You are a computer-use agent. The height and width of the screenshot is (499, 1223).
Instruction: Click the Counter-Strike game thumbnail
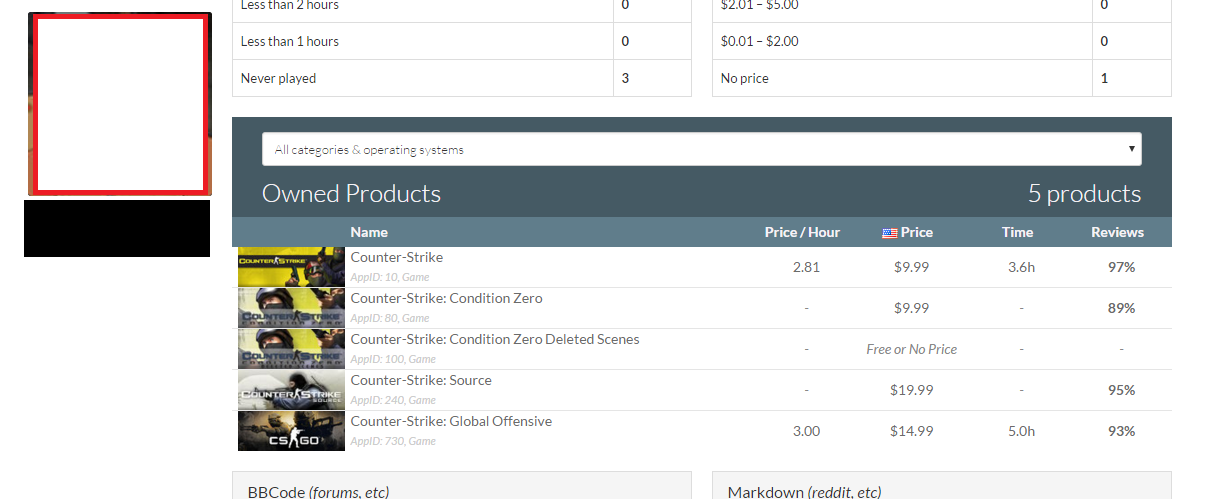click(291, 267)
